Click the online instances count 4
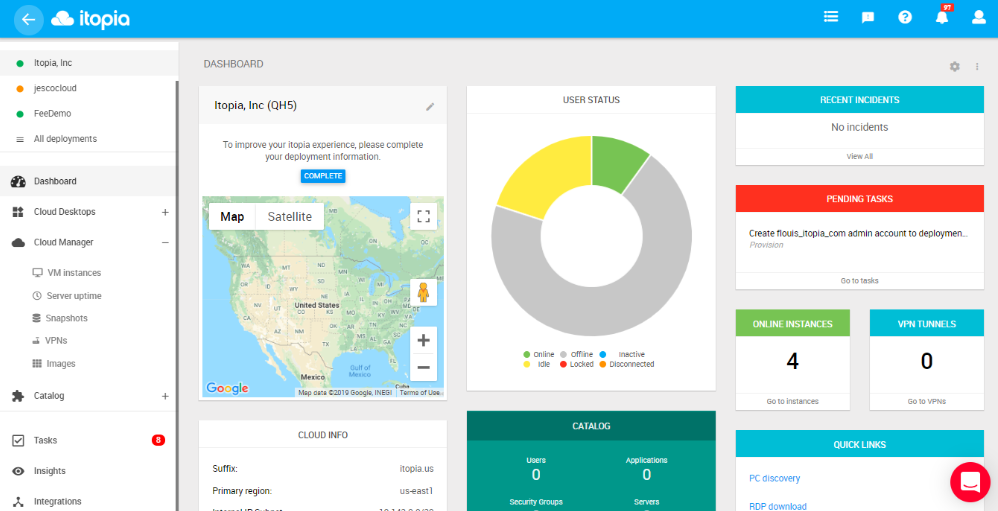Screen dimensions: 998x511 (792, 361)
